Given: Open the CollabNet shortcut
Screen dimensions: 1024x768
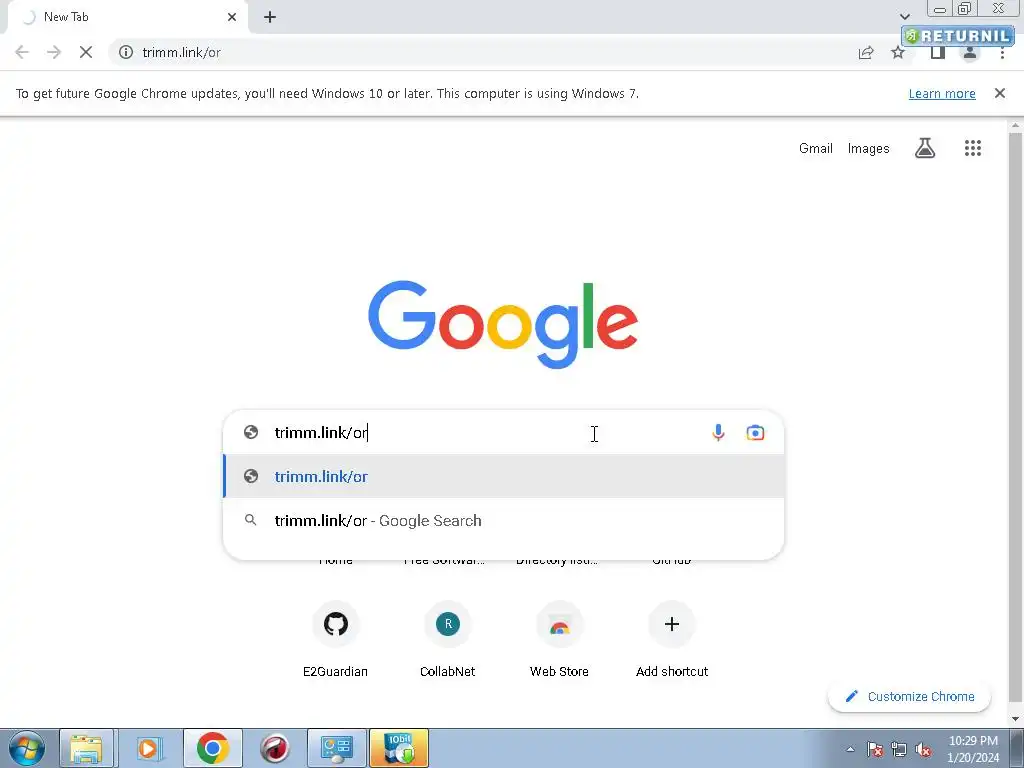Looking at the screenshot, I should [x=448, y=639].
